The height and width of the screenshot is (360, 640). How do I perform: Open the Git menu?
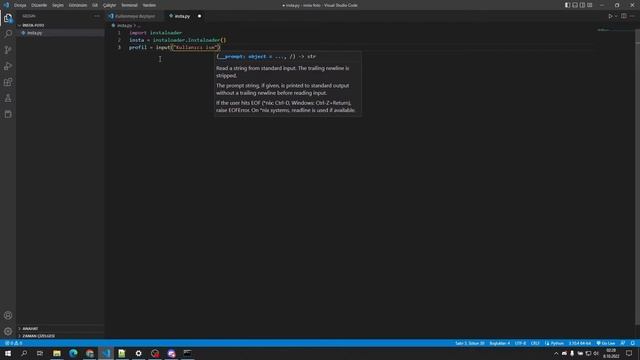[95, 5]
